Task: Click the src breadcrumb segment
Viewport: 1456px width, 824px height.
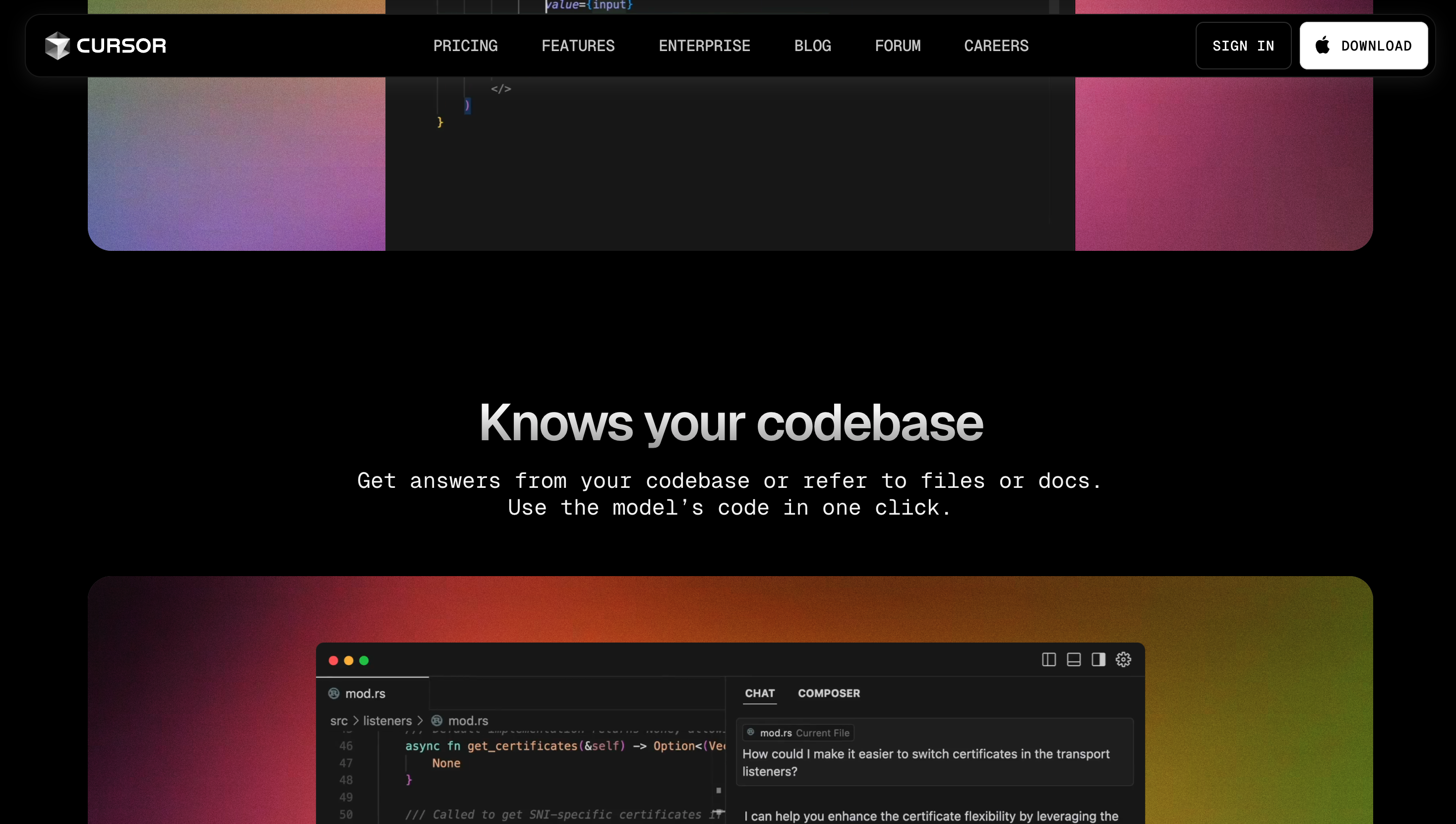Action: [339, 720]
